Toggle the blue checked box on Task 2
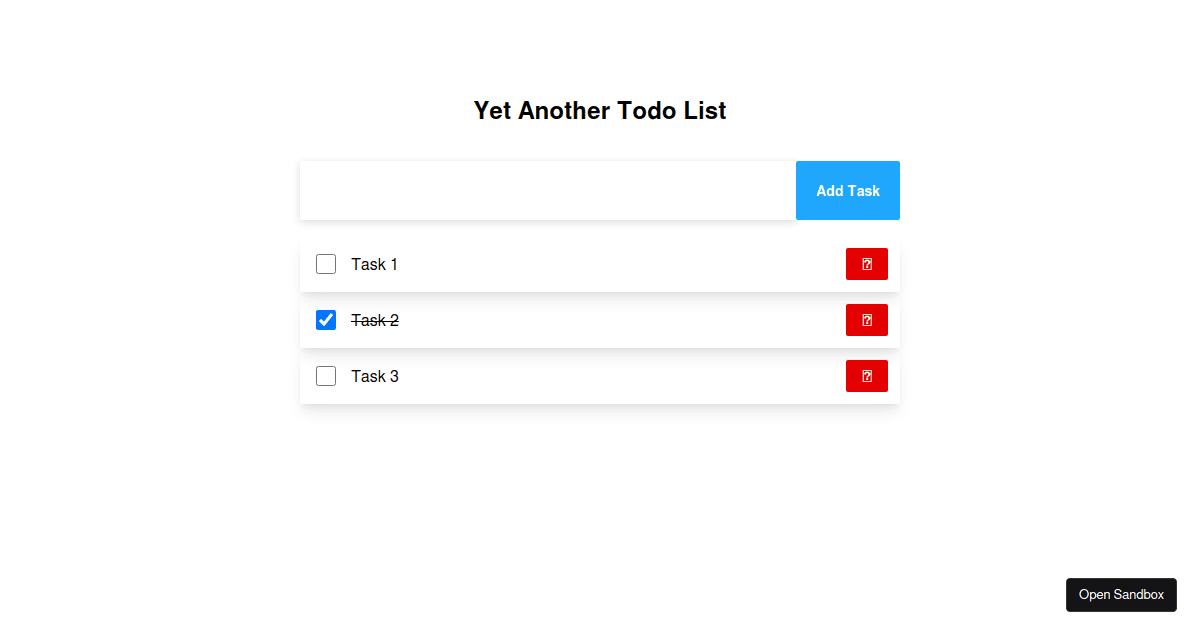 [326, 320]
